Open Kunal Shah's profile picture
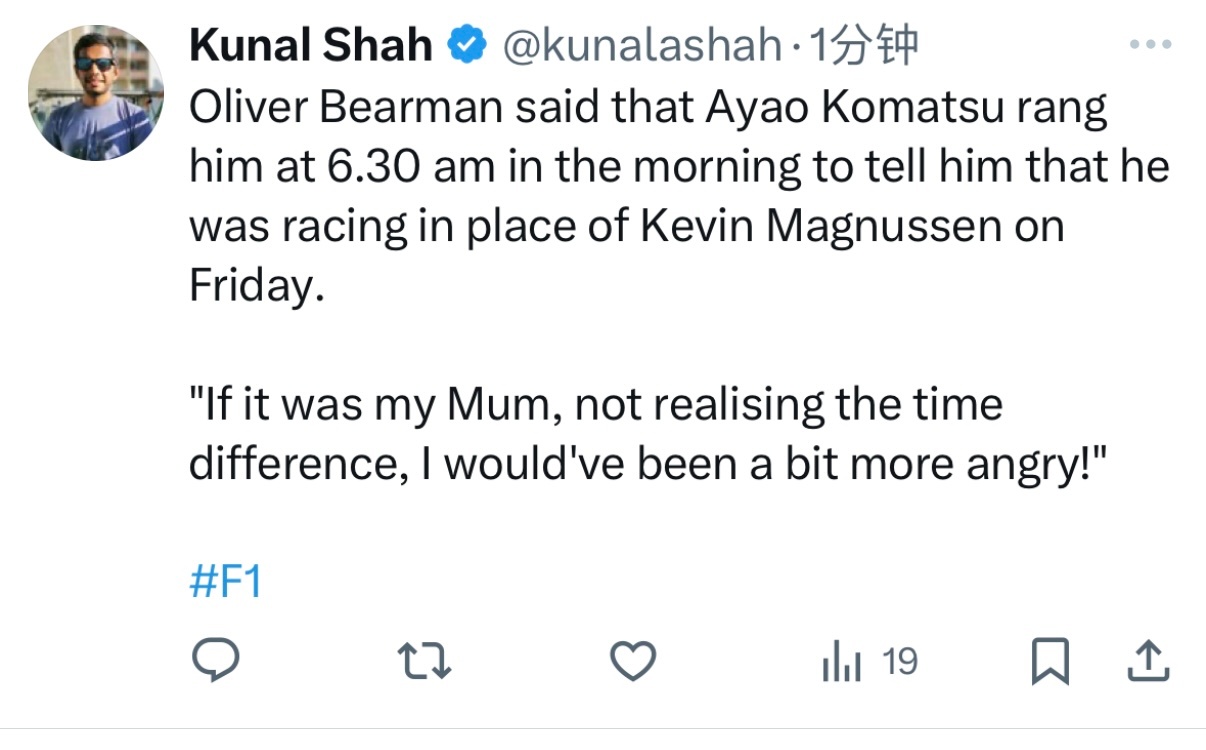This screenshot has width=1206, height=750. click(96, 92)
